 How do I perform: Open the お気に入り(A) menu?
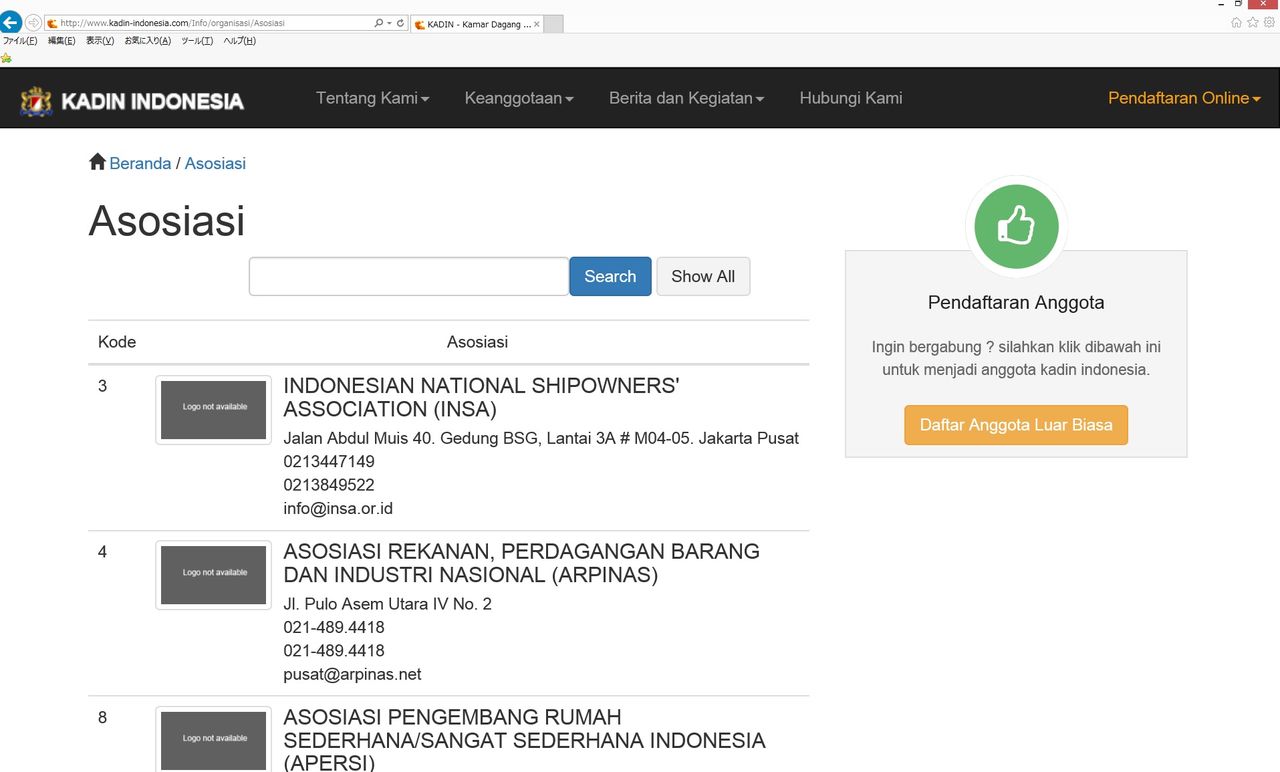[148, 41]
